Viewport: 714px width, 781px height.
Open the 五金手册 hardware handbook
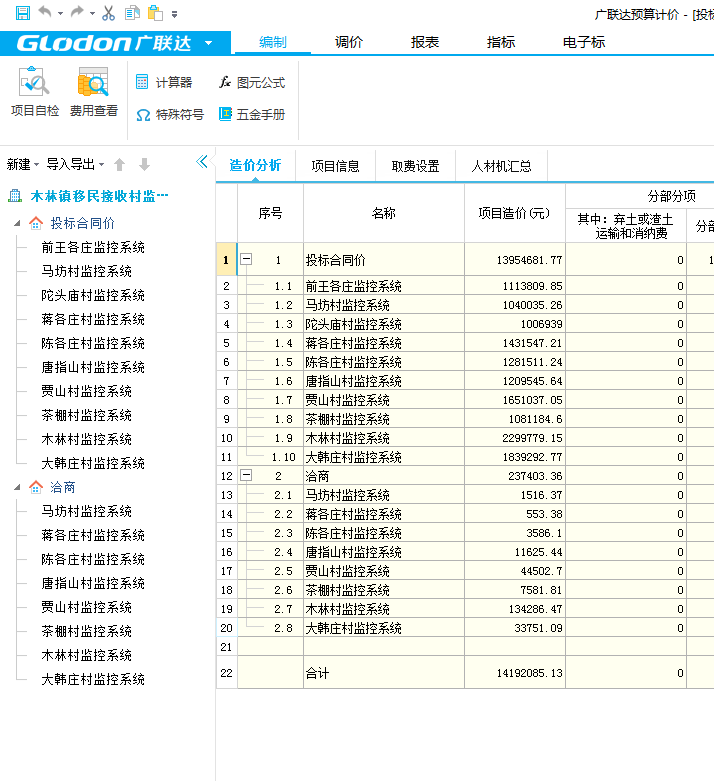click(x=252, y=115)
